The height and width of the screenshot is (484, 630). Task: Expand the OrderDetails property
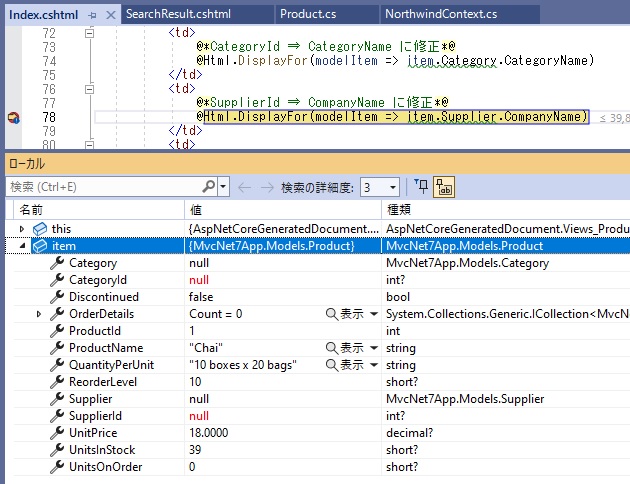39,314
